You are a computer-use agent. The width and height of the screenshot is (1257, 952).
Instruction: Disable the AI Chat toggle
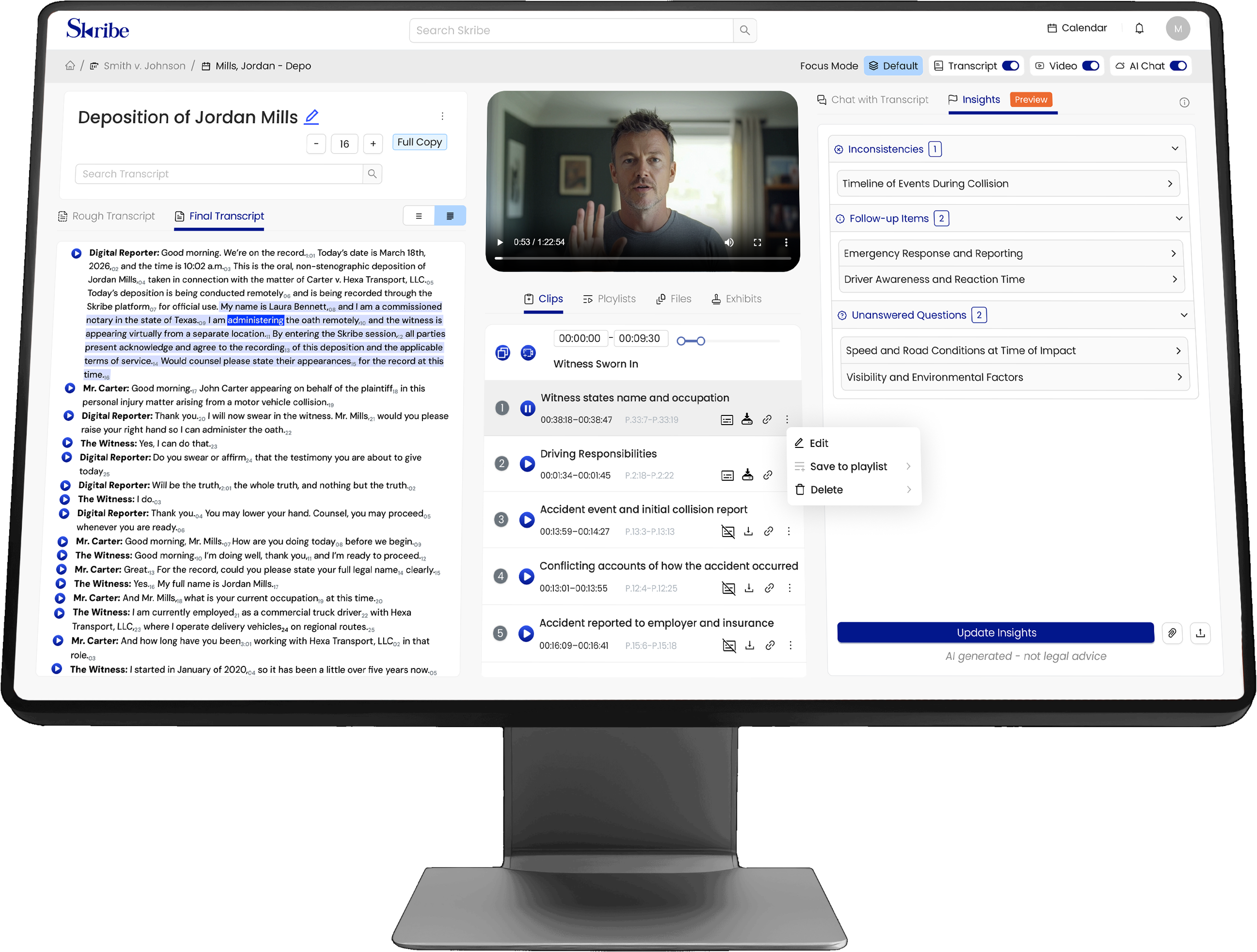click(x=1178, y=66)
